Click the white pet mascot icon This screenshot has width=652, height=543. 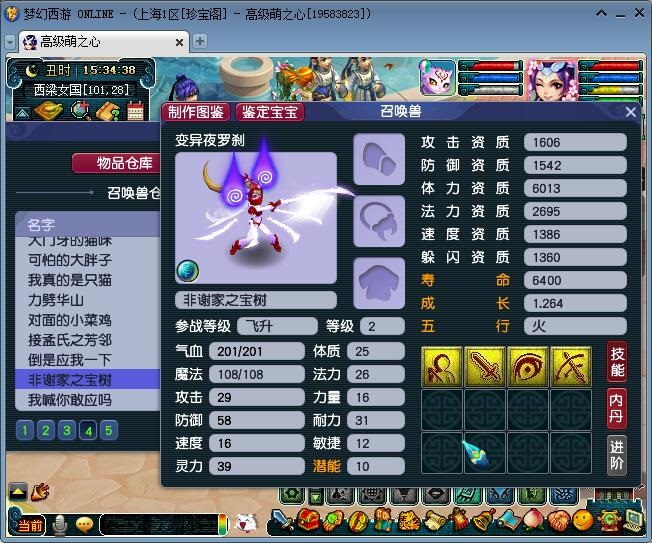pyautogui.click(x=246, y=523)
